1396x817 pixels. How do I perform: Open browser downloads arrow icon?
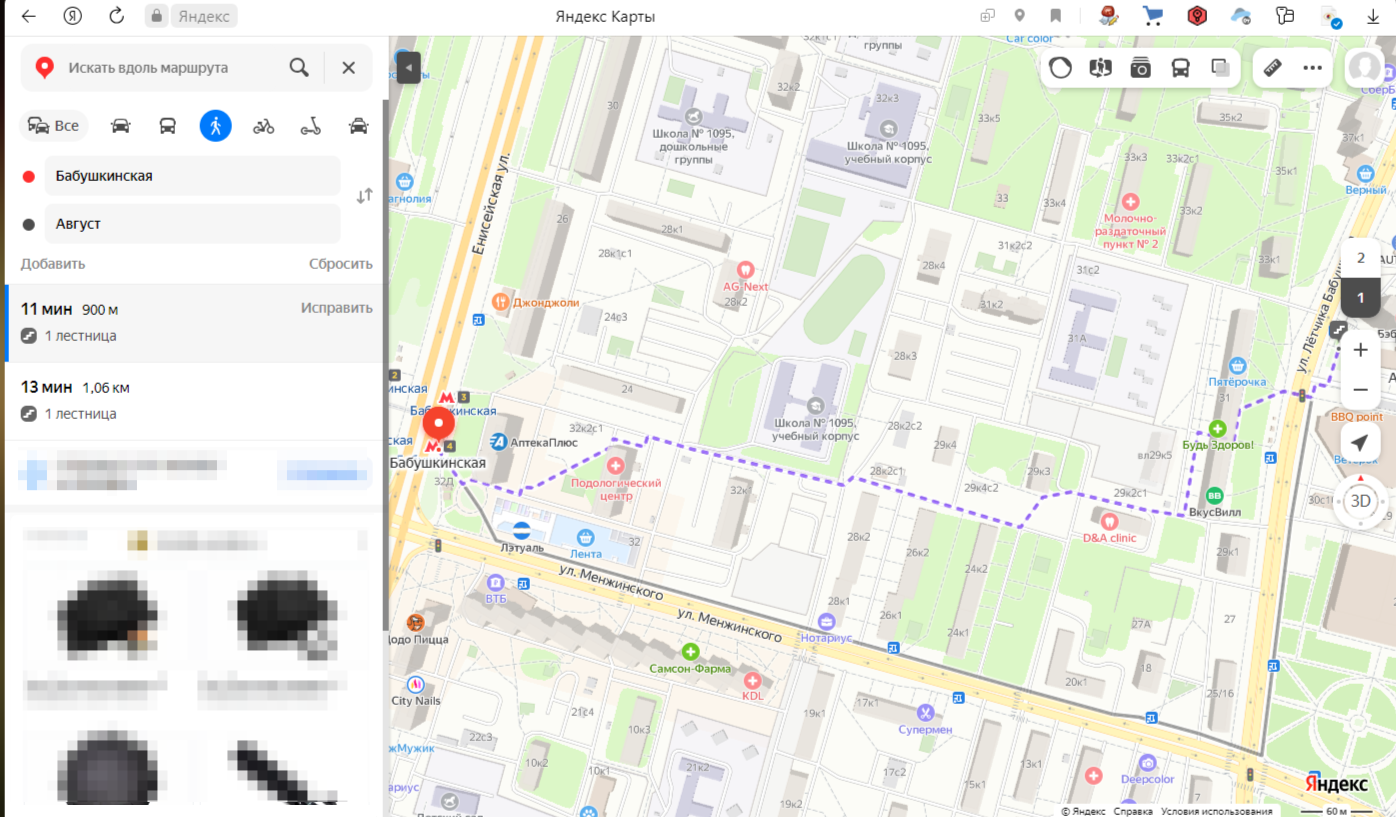[1373, 16]
